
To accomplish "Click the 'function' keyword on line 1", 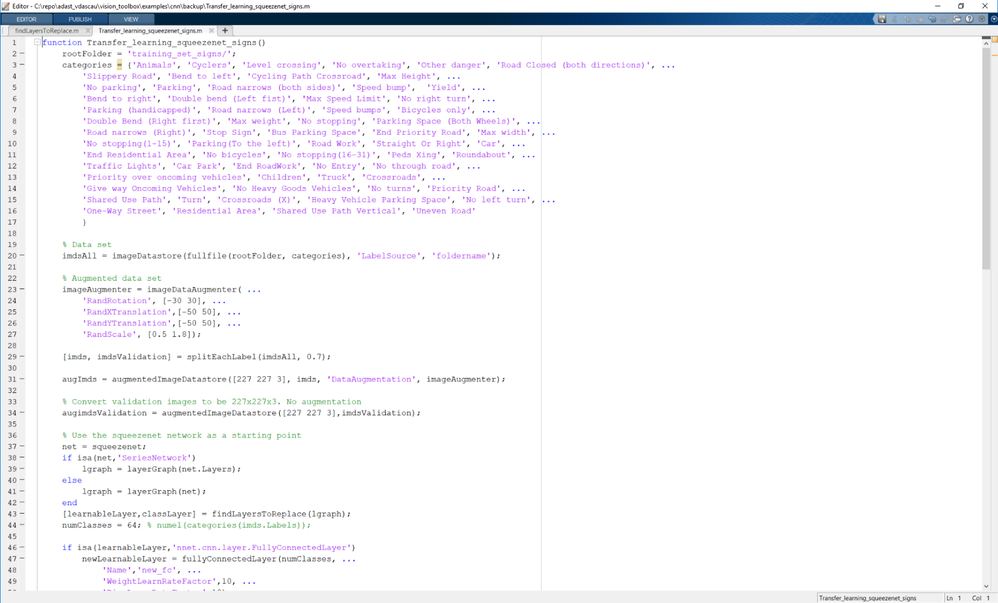I will coord(62,43).
